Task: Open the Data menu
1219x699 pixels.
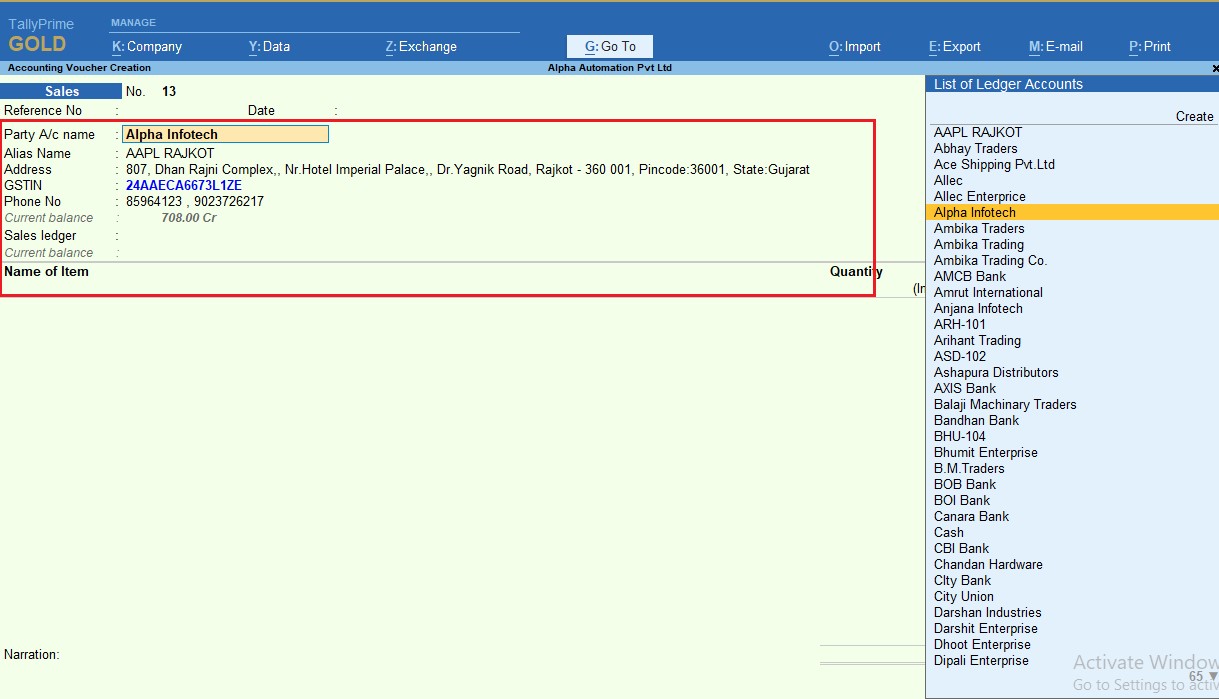Action: click(x=269, y=46)
